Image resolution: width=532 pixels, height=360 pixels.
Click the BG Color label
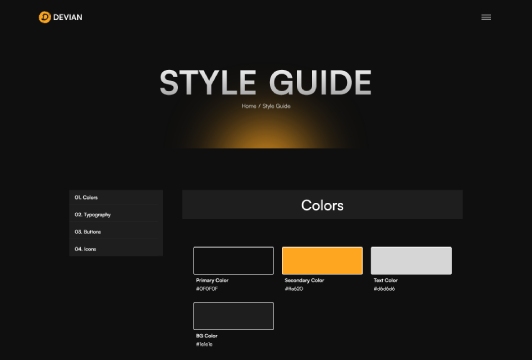click(x=207, y=336)
